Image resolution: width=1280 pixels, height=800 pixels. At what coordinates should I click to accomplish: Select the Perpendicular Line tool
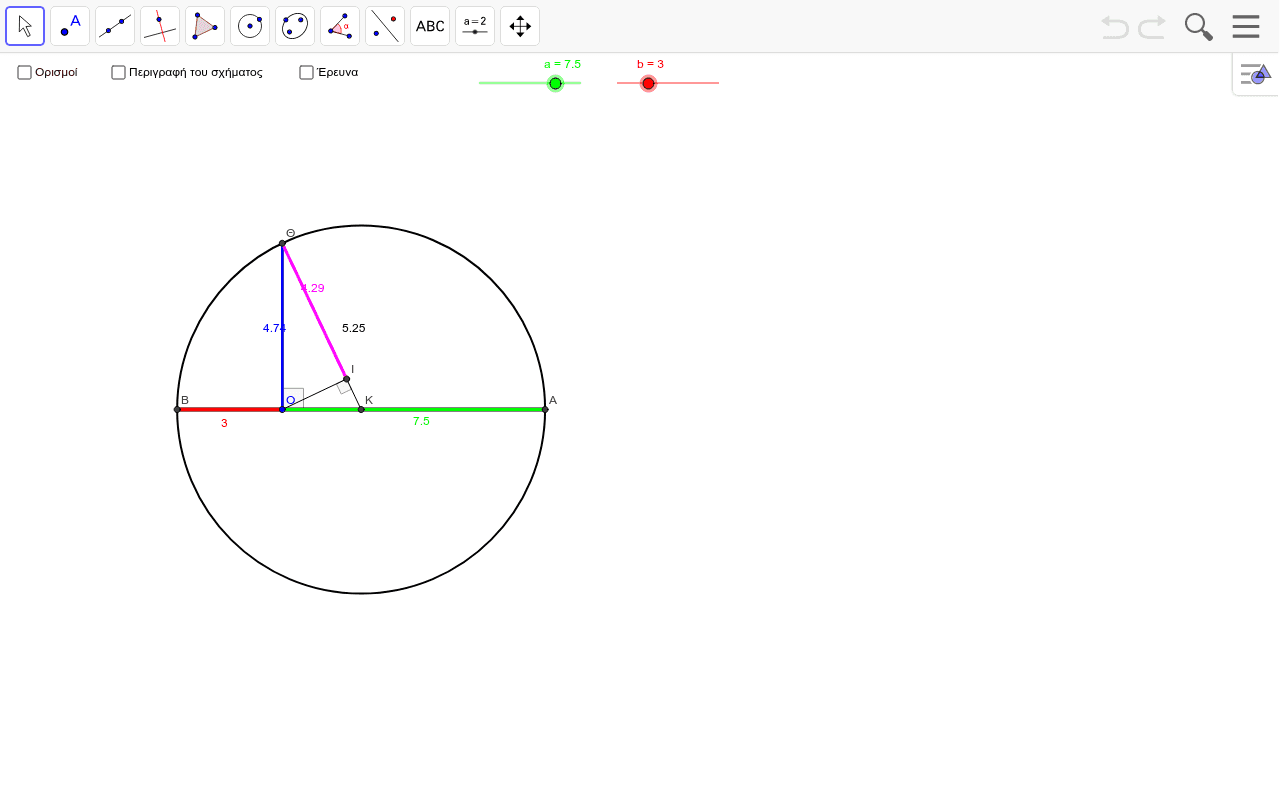point(160,26)
